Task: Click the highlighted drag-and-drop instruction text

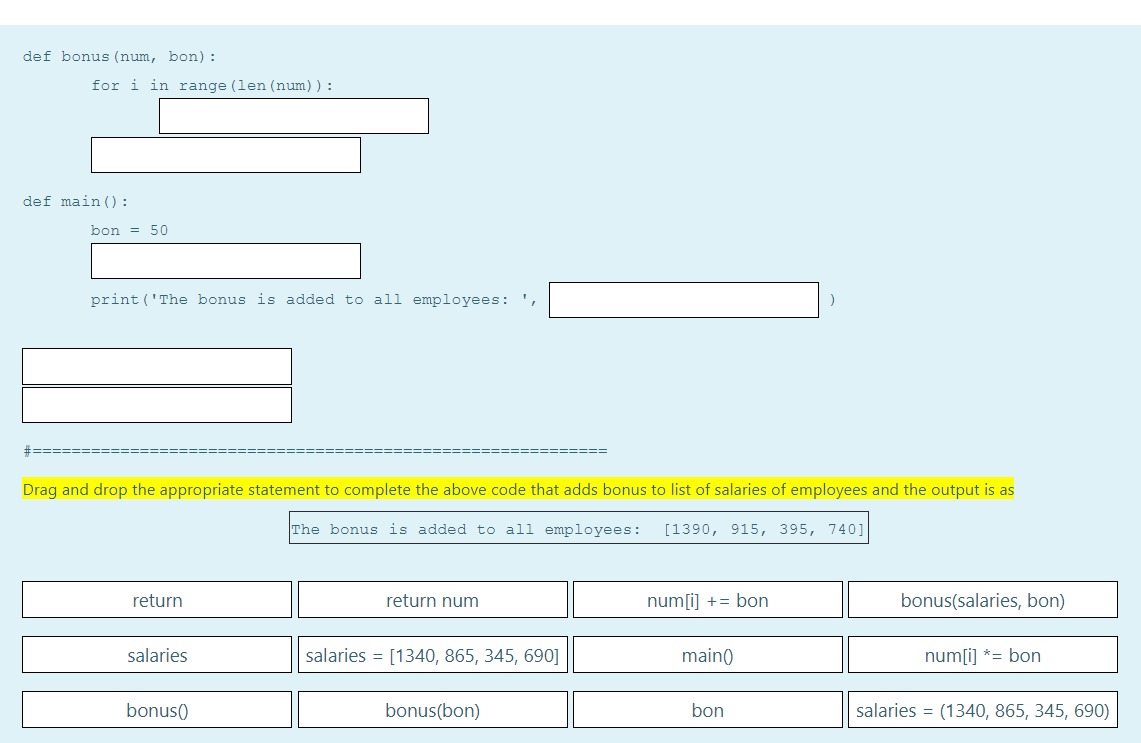Action: pyautogui.click(x=517, y=489)
